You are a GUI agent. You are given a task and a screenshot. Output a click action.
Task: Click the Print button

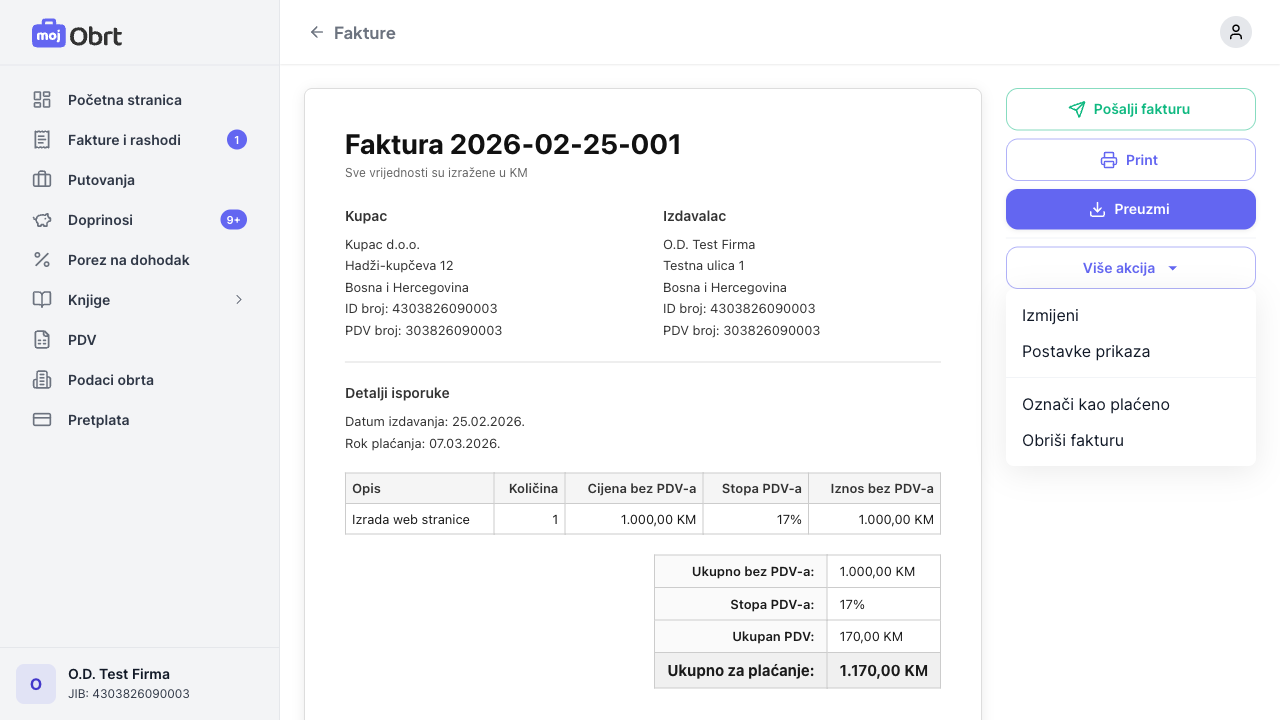[1130, 160]
